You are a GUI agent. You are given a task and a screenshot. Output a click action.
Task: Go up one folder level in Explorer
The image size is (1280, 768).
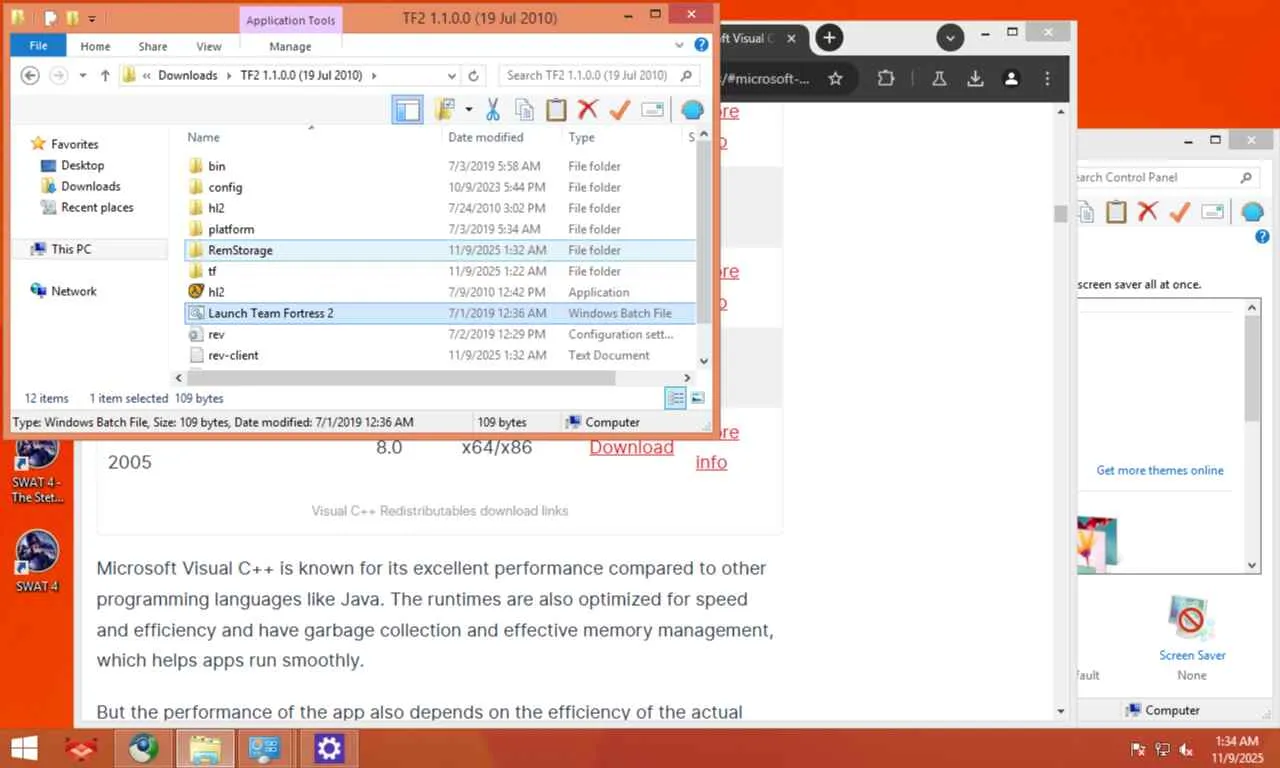[x=105, y=75]
